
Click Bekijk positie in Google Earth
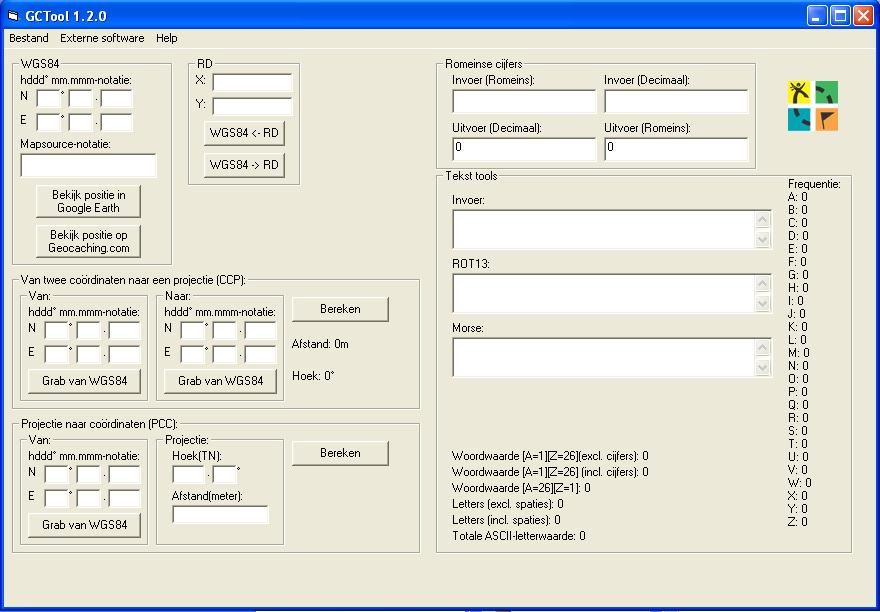pos(88,201)
